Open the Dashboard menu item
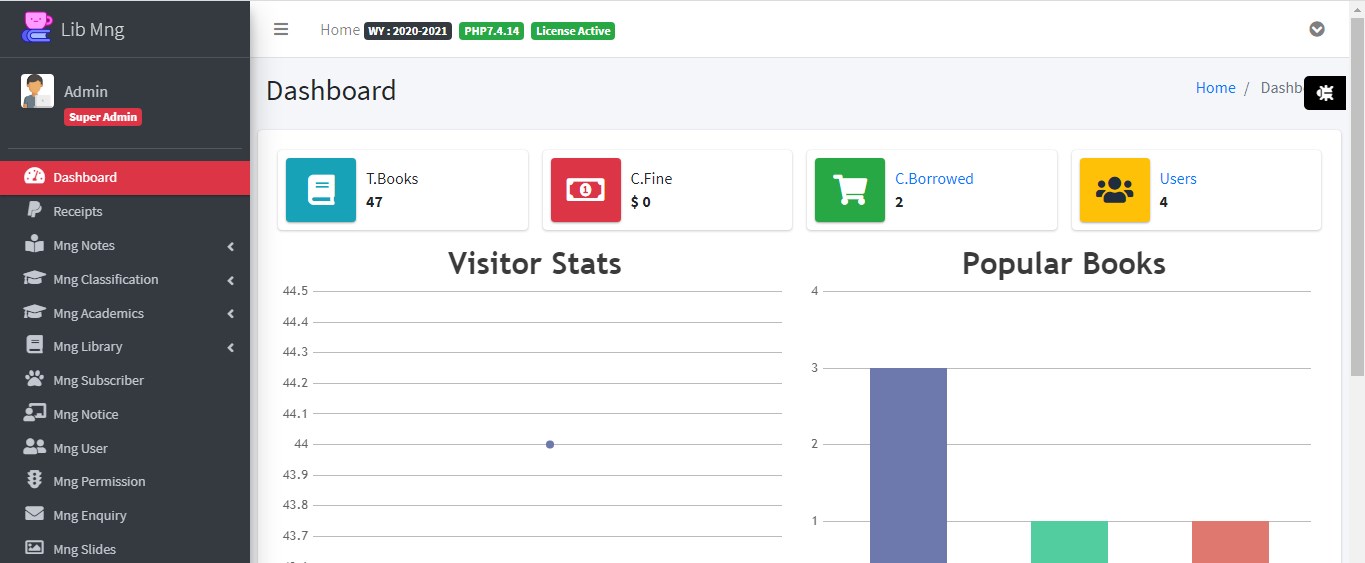The image size is (1365, 563). [125, 177]
